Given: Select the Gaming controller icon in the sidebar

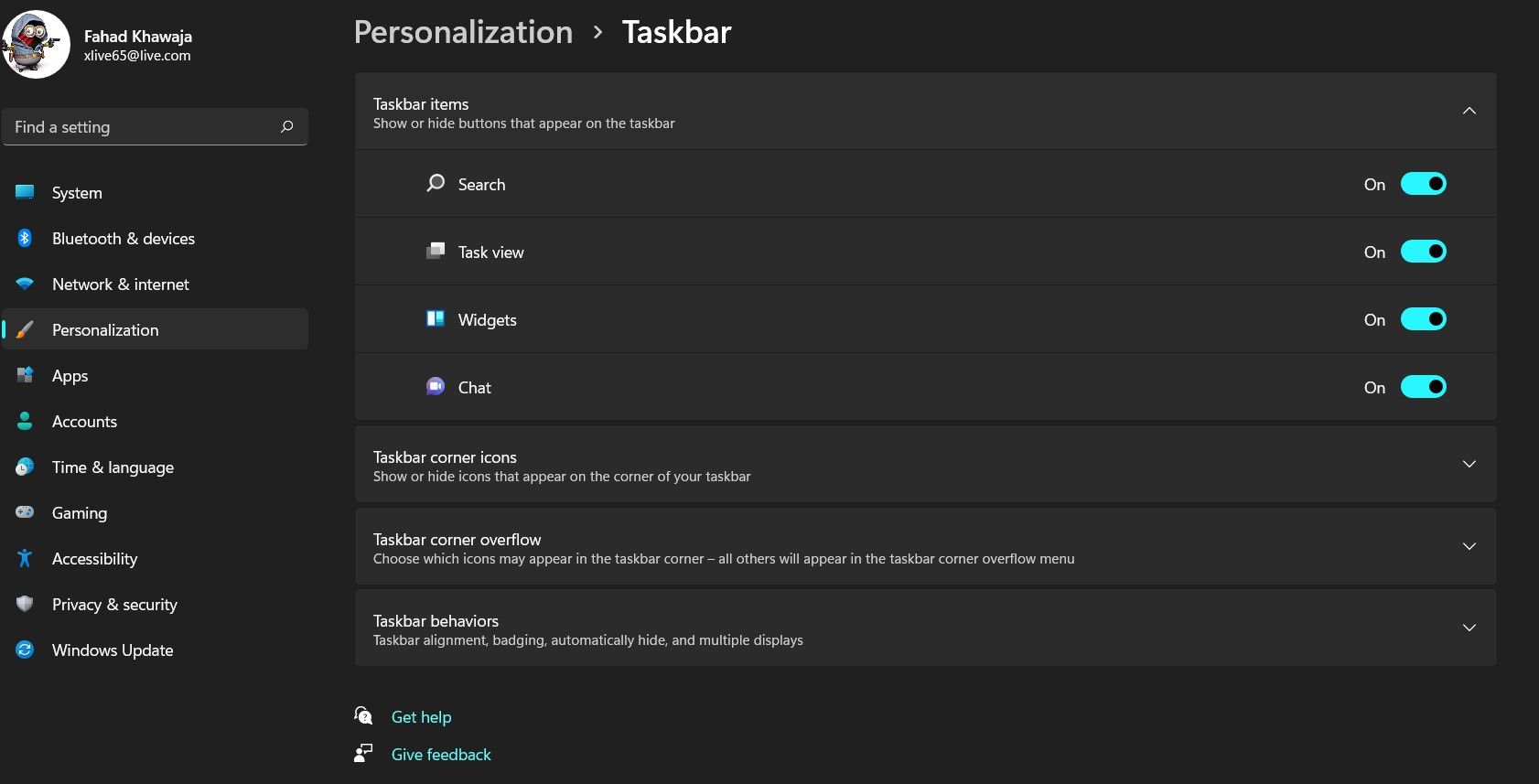Looking at the screenshot, I should (x=24, y=512).
